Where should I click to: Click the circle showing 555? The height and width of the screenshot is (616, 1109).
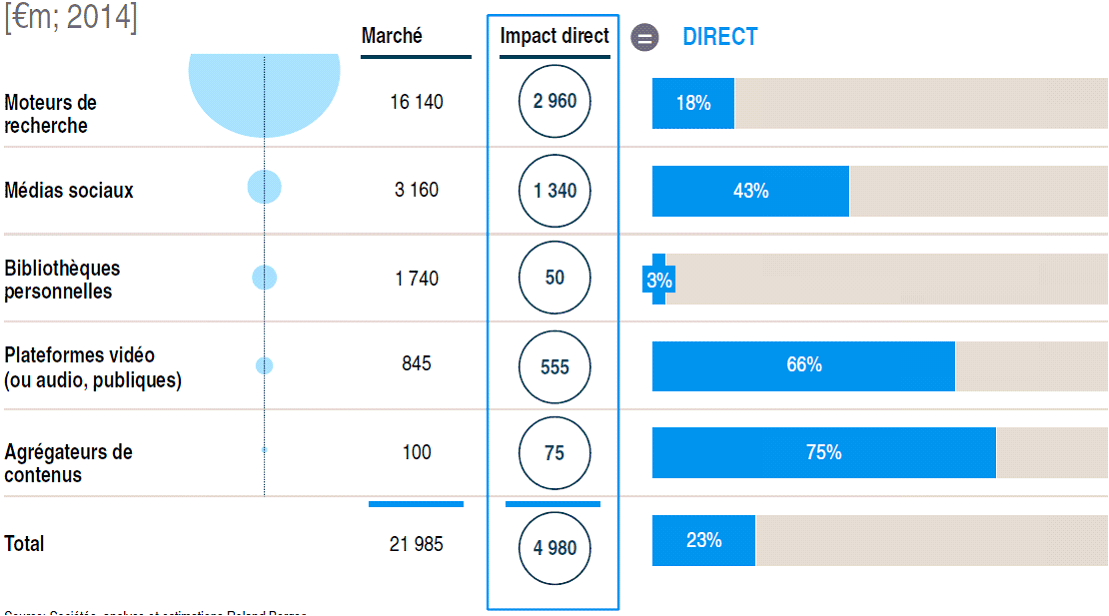pos(555,367)
